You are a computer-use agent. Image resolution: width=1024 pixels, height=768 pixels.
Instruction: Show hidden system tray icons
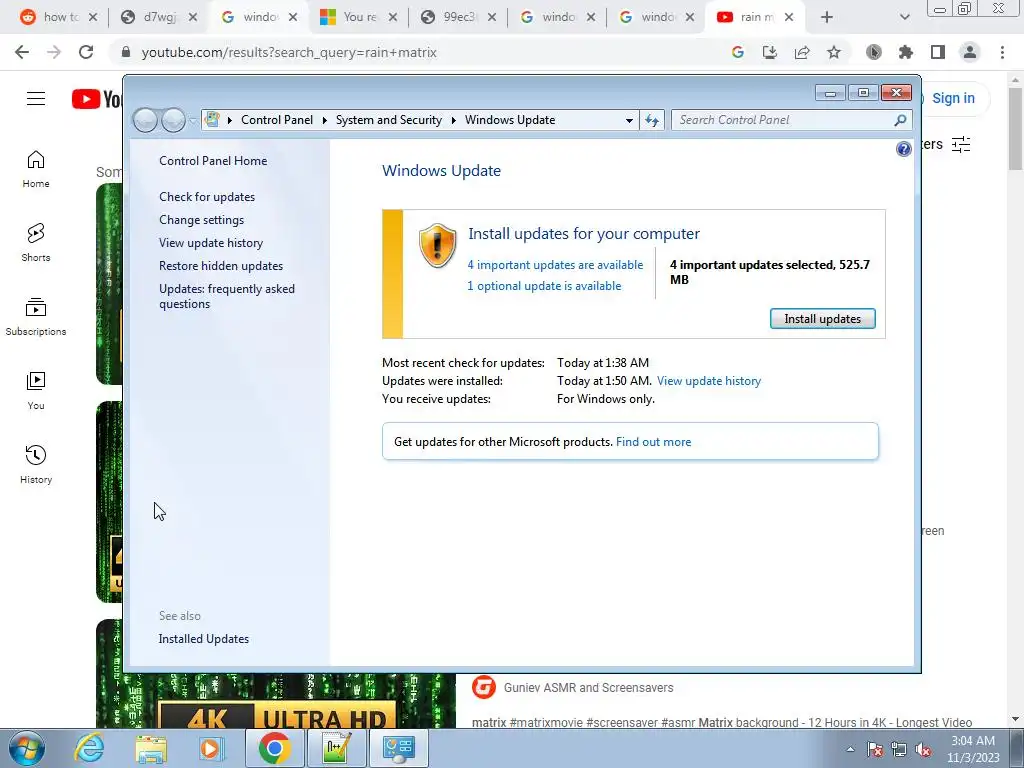click(x=850, y=750)
